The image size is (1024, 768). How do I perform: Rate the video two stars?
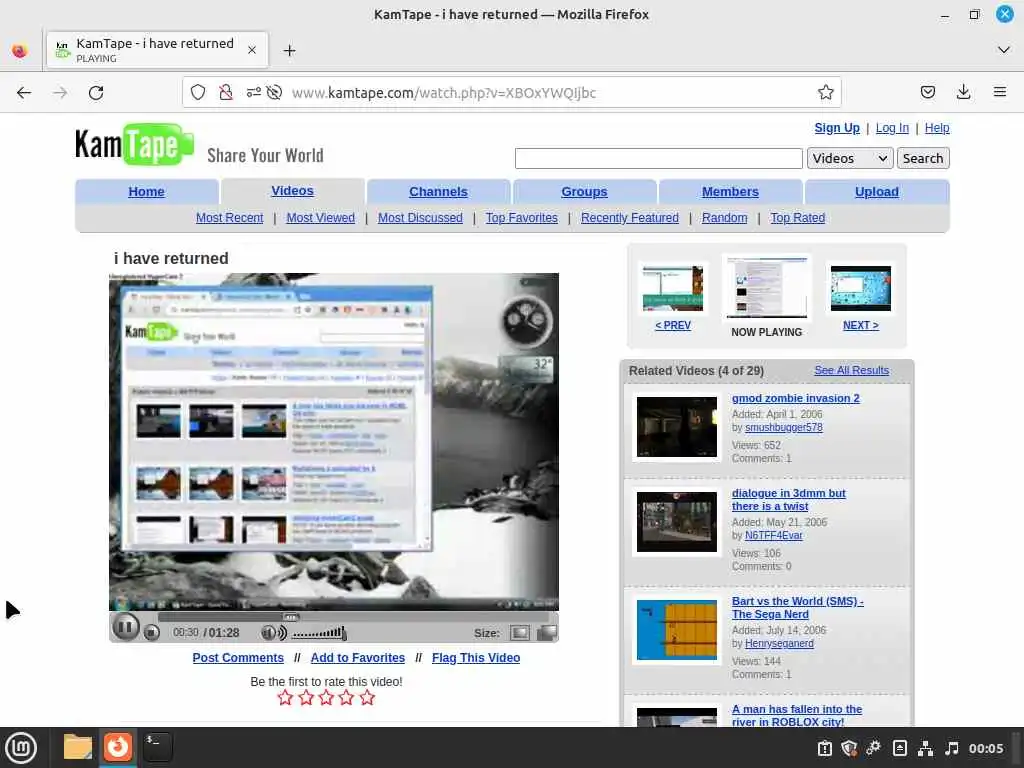pos(306,697)
